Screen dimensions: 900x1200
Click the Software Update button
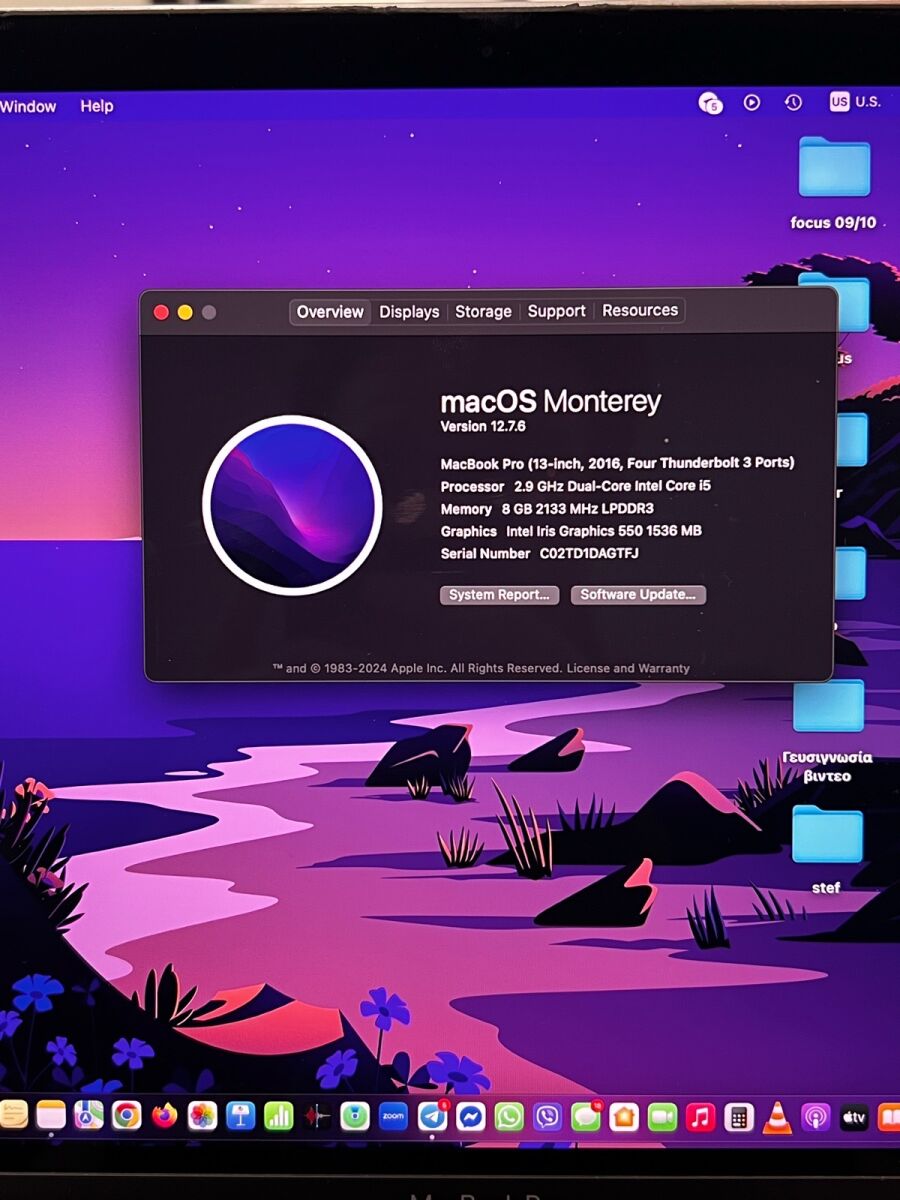tap(638, 595)
